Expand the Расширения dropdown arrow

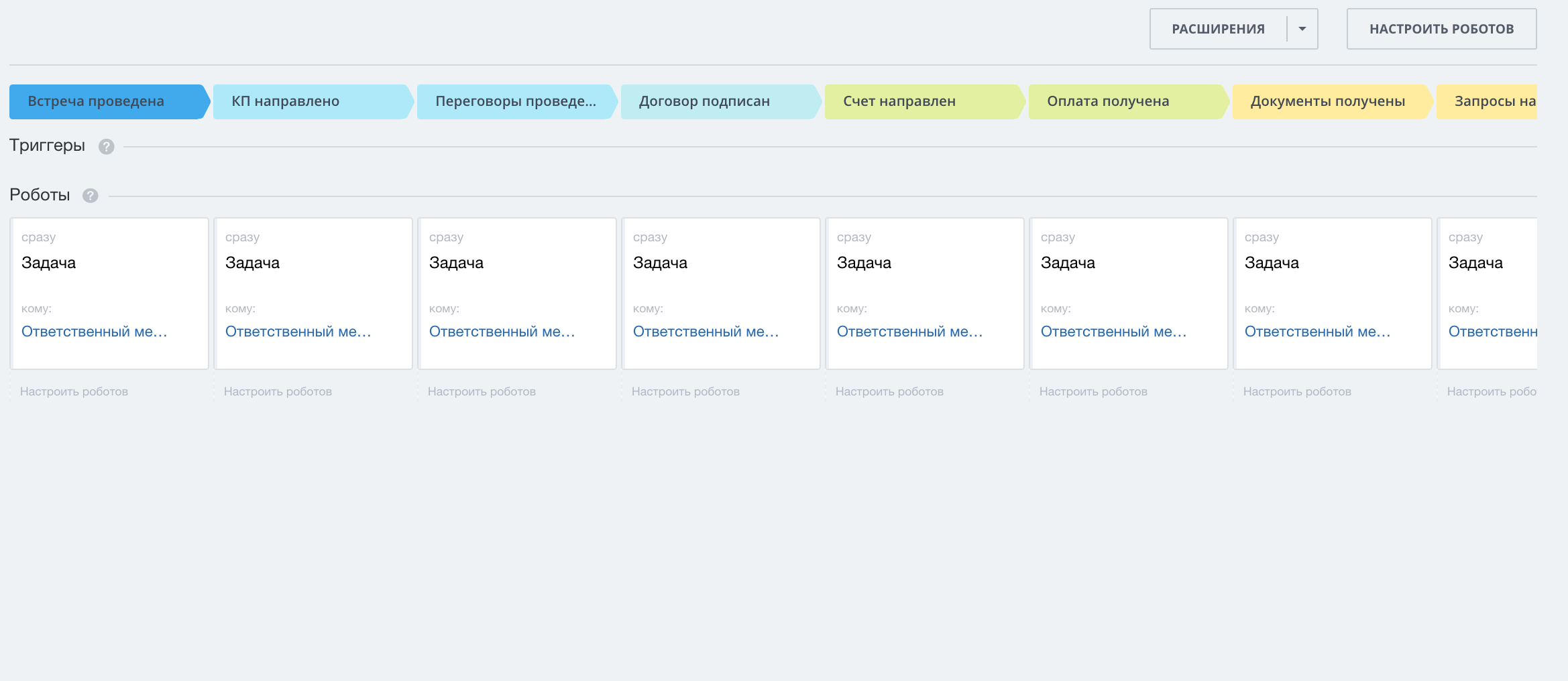point(1302,29)
